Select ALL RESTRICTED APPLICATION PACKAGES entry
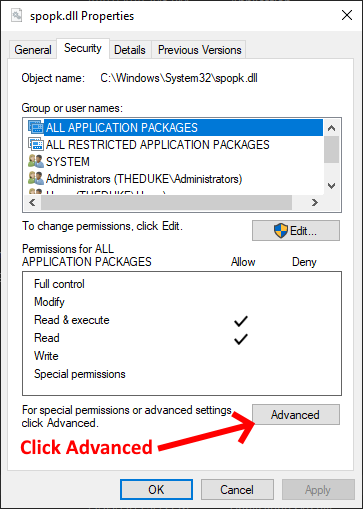 tap(157, 144)
